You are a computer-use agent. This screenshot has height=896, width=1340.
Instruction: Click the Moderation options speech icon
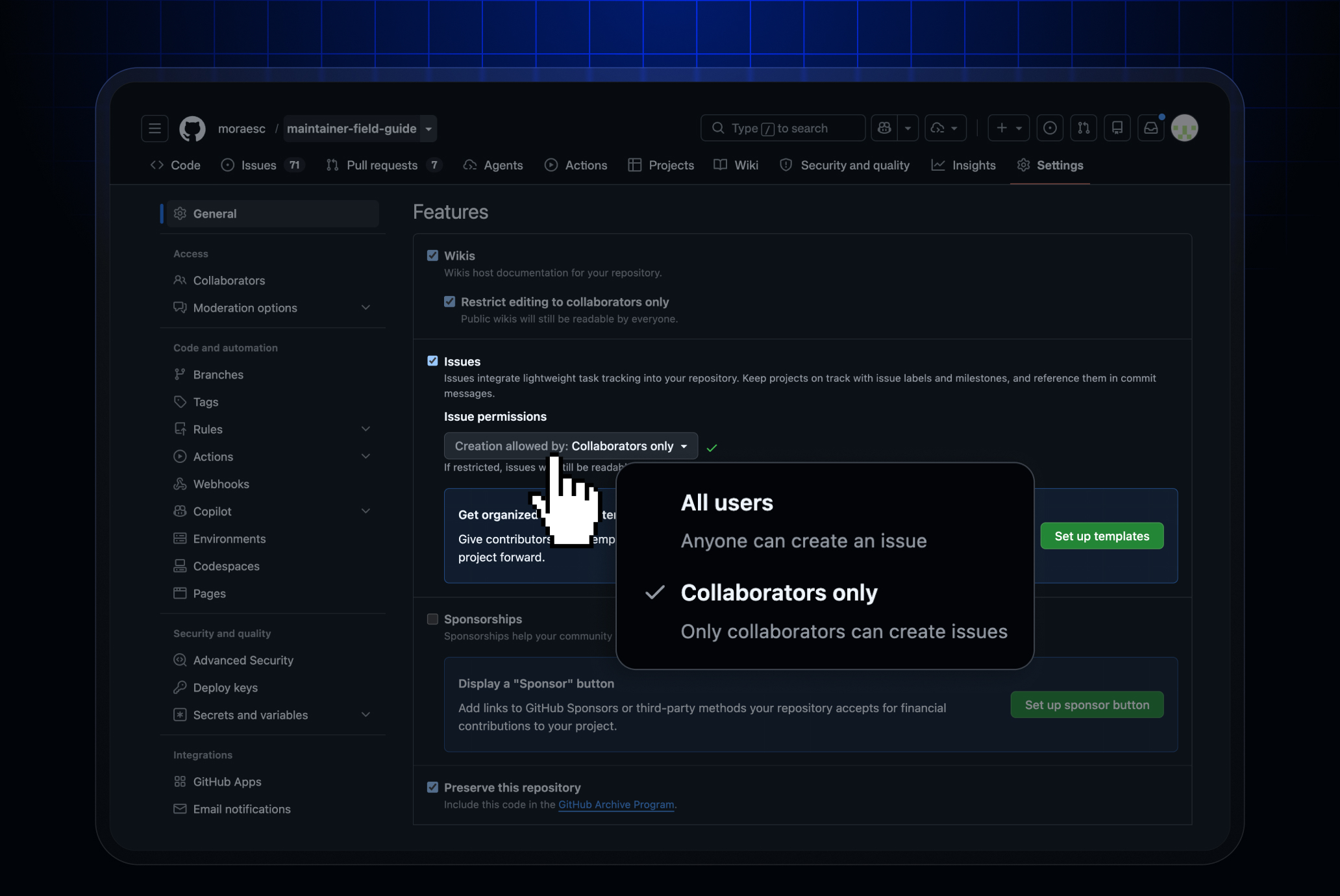(180, 308)
